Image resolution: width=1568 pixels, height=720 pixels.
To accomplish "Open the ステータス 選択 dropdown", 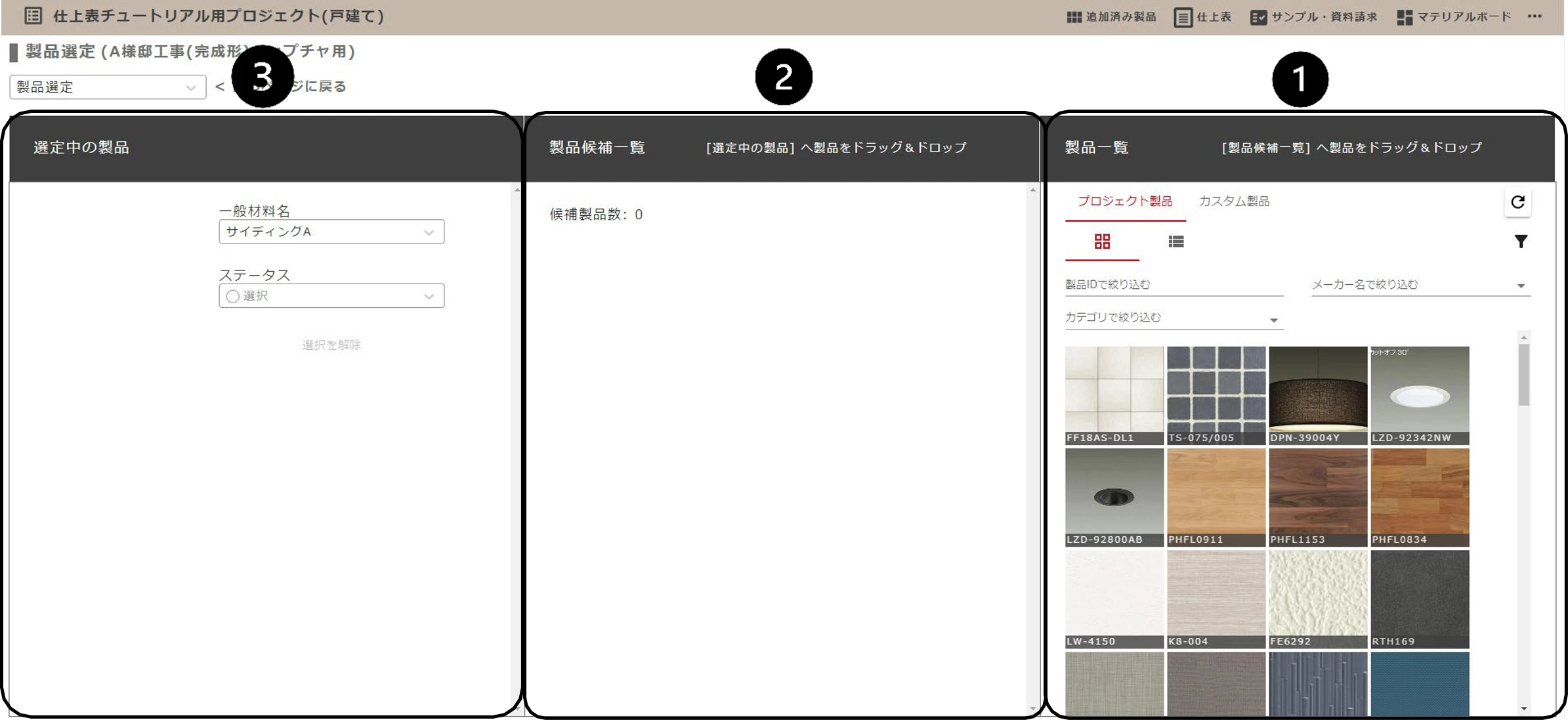I will [331, 296].
